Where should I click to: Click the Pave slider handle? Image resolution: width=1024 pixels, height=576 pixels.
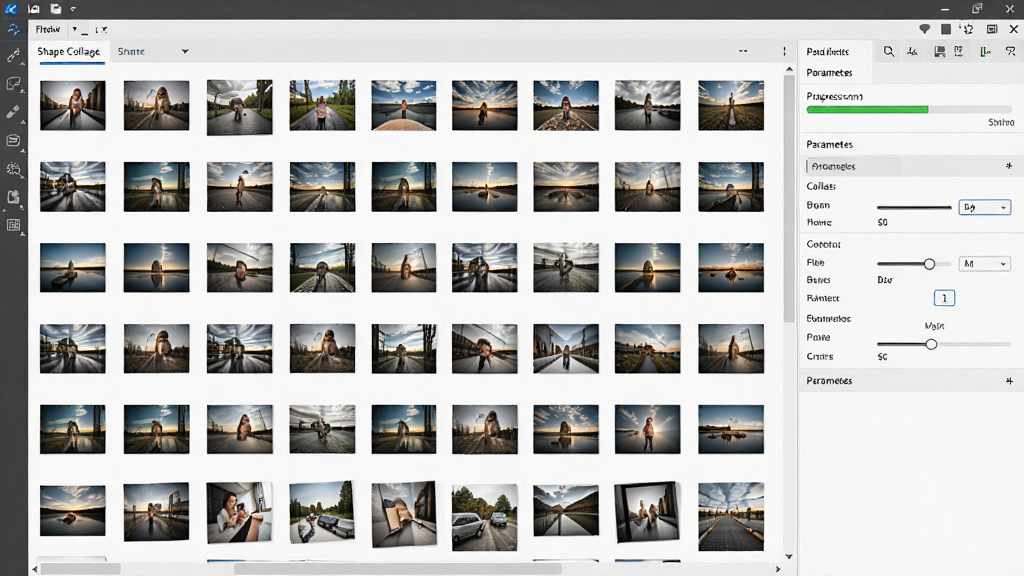(x=931, y=344)
